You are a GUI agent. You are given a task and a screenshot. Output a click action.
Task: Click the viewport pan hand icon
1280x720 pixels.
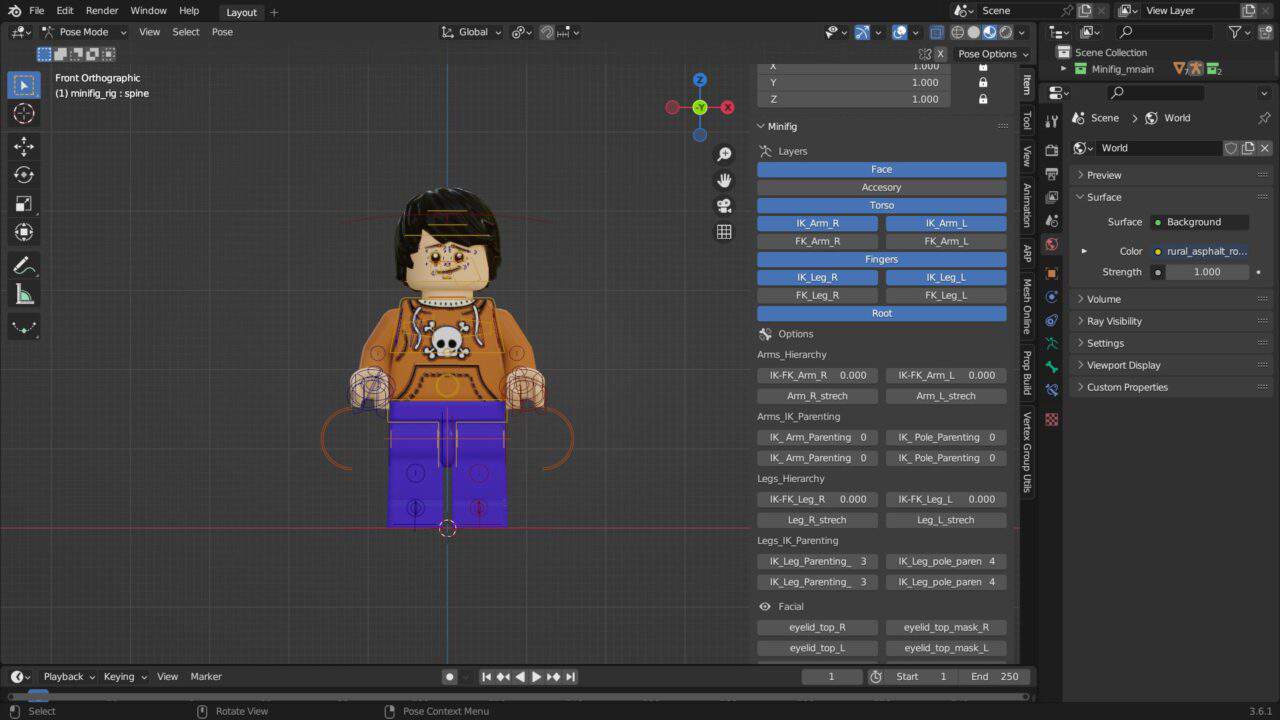tap(724, 180)
